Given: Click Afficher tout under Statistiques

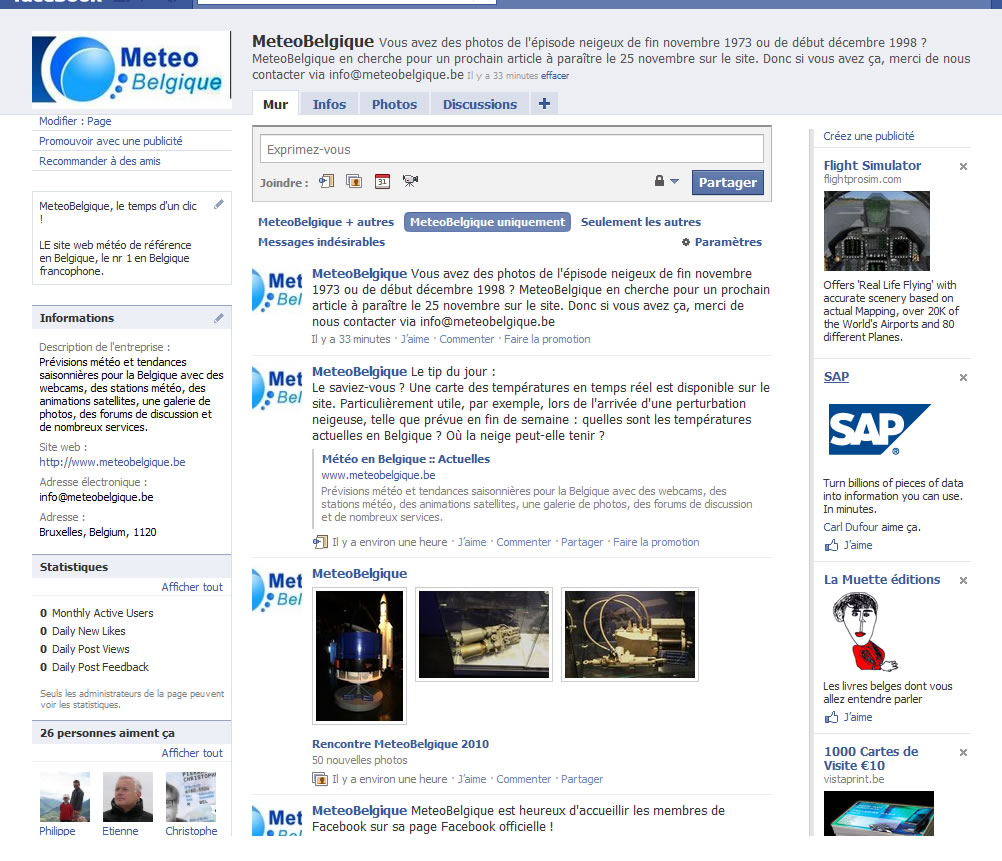Looking at the screenshot, I should pos(192,587).
